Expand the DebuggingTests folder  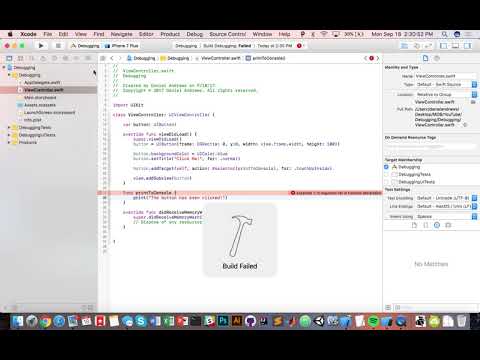9,127
